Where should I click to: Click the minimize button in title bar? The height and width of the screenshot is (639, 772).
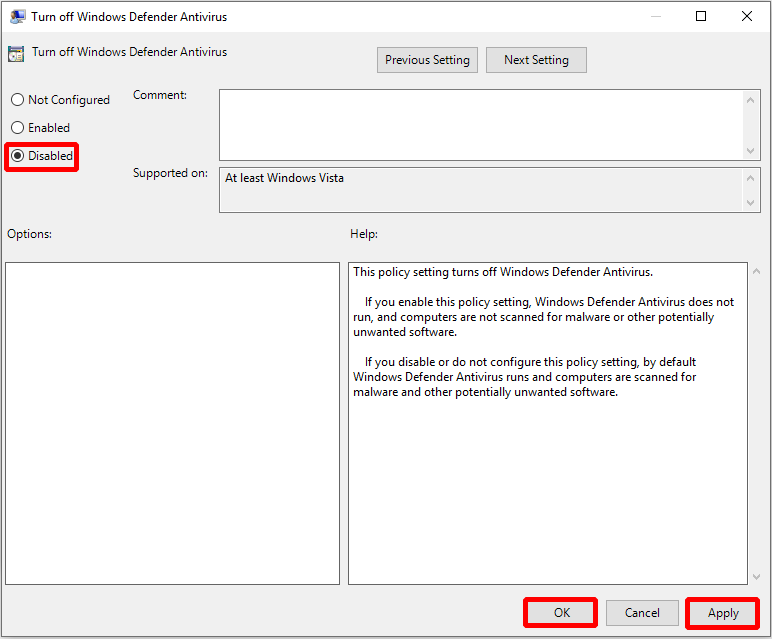[x=656, y=16]
